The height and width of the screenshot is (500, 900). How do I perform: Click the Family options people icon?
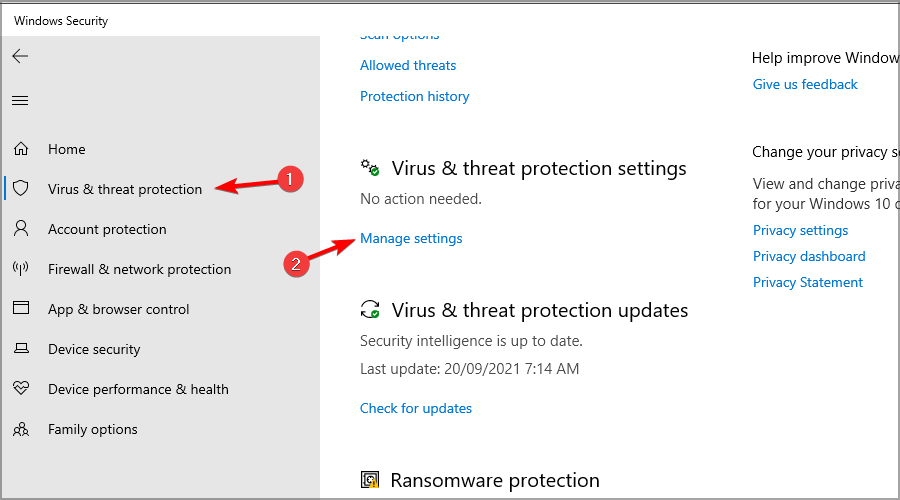(x=21, y=429)
